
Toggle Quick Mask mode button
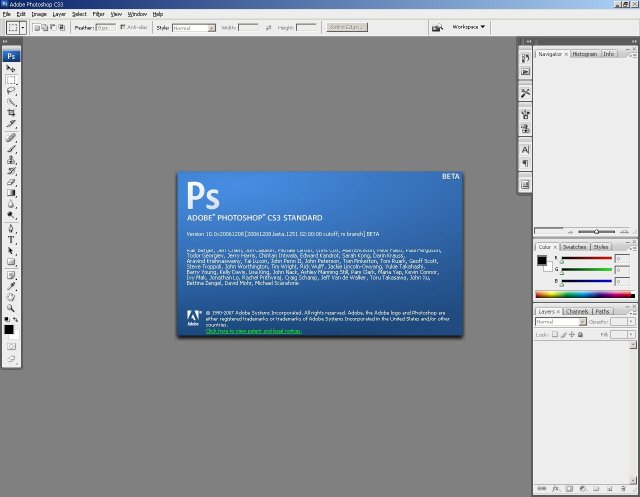point(12,345)
